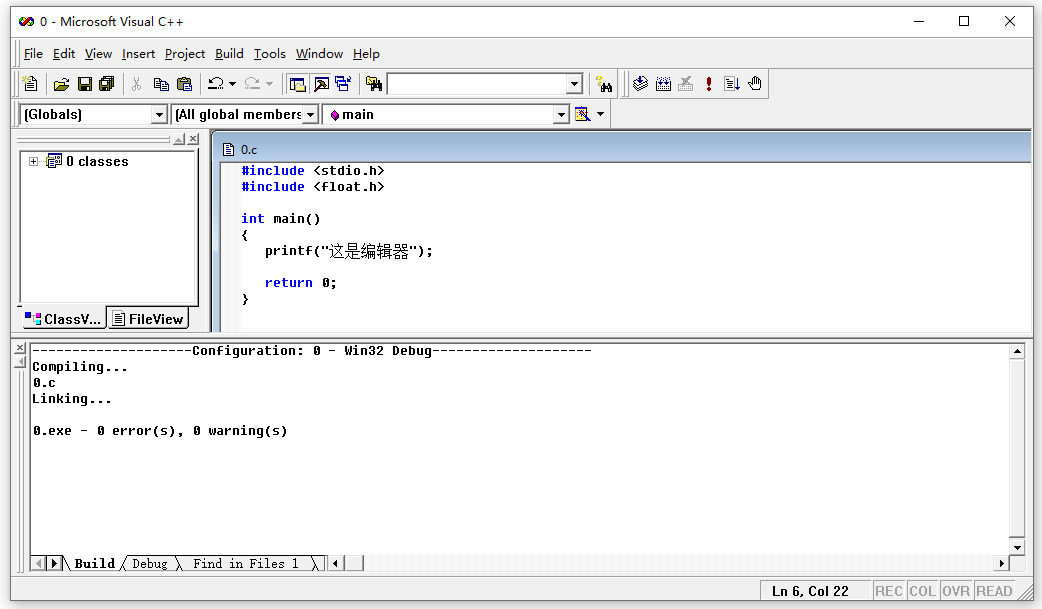The image size is (1042, 609).
Task: Expand the workspace panel docking arrow
Action: point(179,139)
